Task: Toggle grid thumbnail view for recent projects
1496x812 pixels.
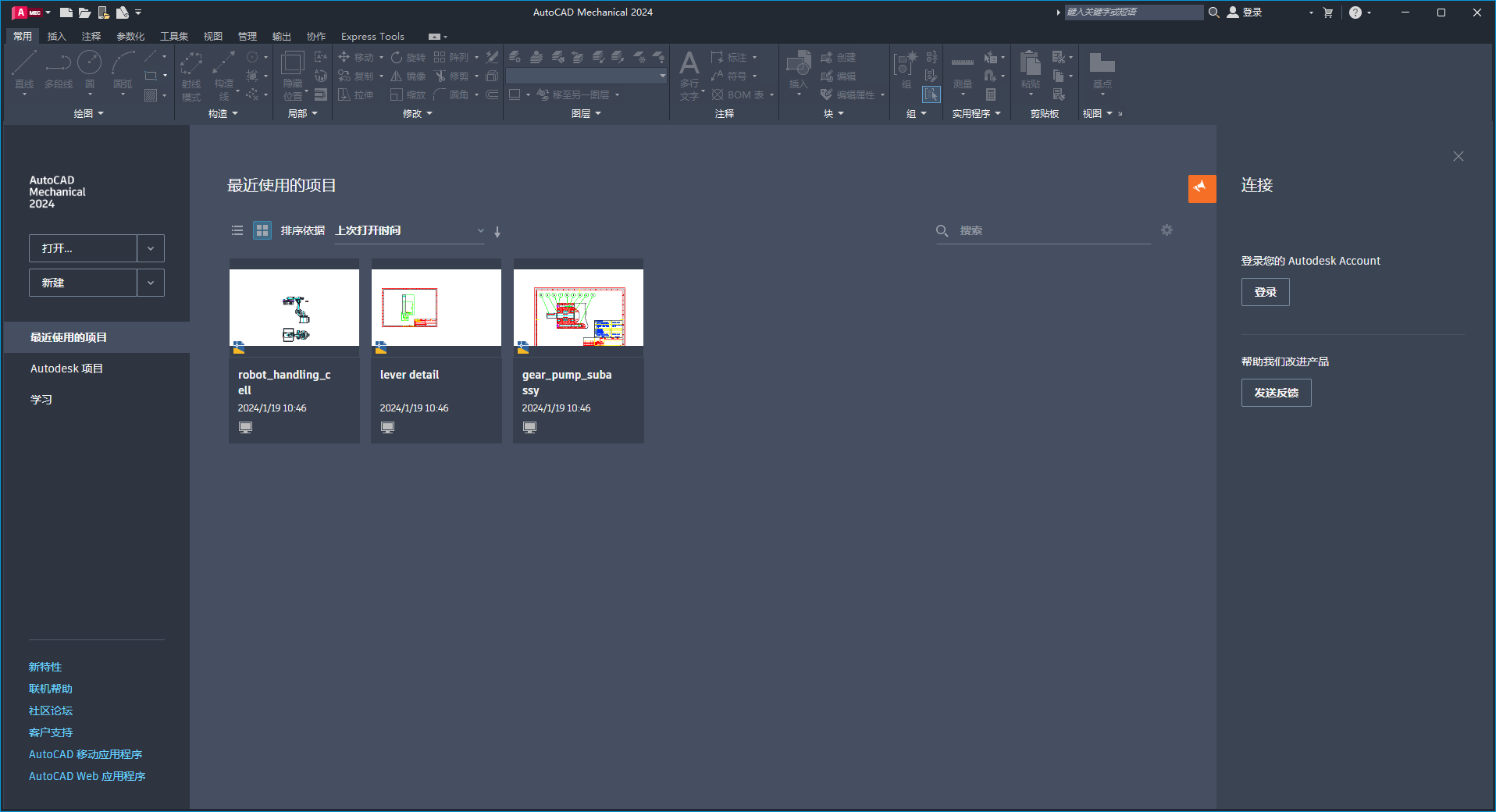Action: pyautogui.click(x=262, y=230)
